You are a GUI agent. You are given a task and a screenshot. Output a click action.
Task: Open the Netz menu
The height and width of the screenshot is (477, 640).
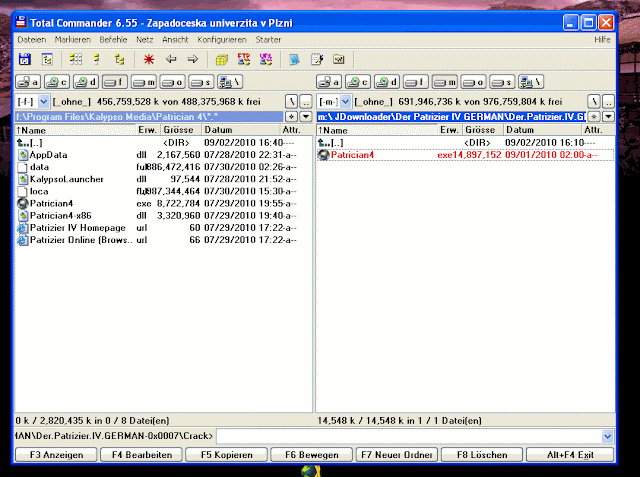pos(144,40)
